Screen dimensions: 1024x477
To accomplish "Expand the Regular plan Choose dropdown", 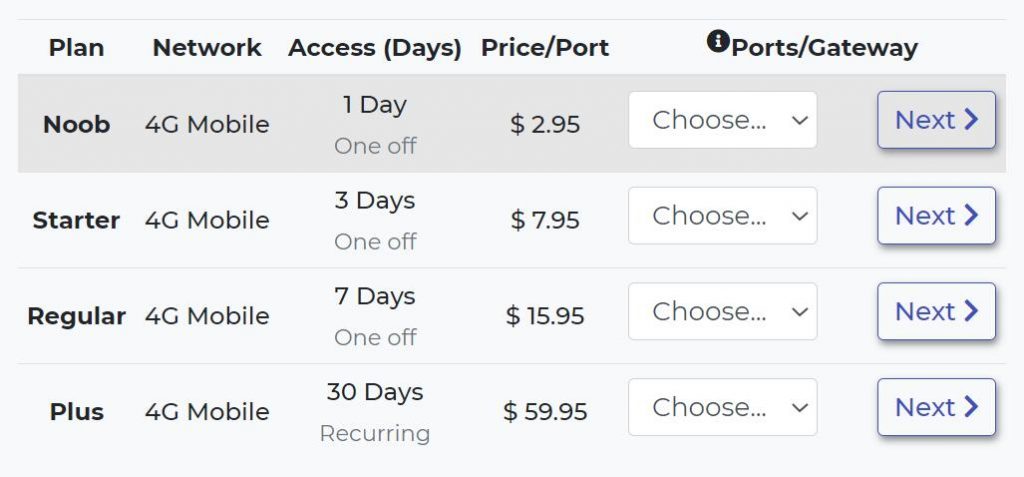I will click(723, 311).
